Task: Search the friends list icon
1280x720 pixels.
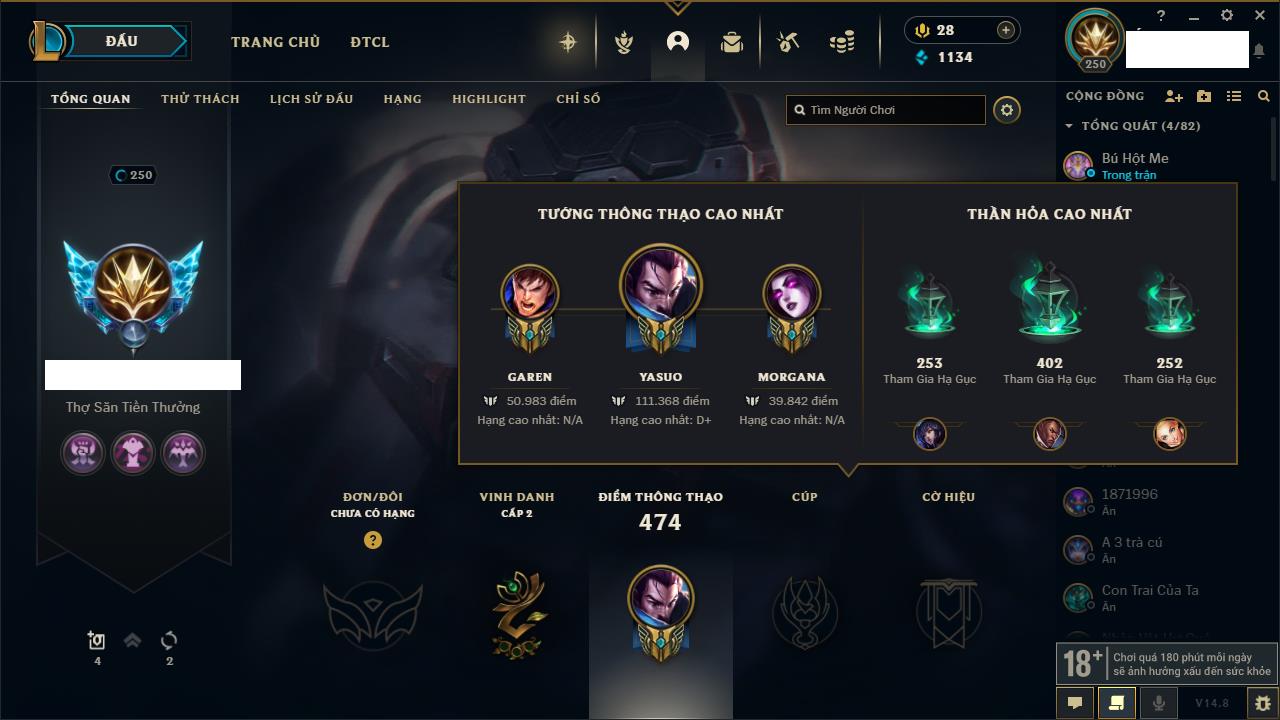Action: click(x=1264, y=96)
